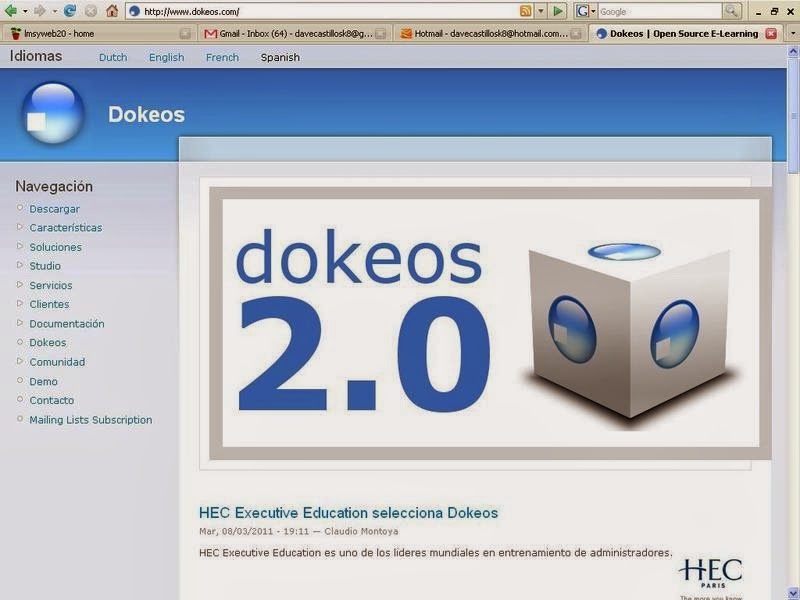800x600 pixels.
Task: Click the page scrollbar down arrow
Action: pyautogui.click(x=793, y=593)
